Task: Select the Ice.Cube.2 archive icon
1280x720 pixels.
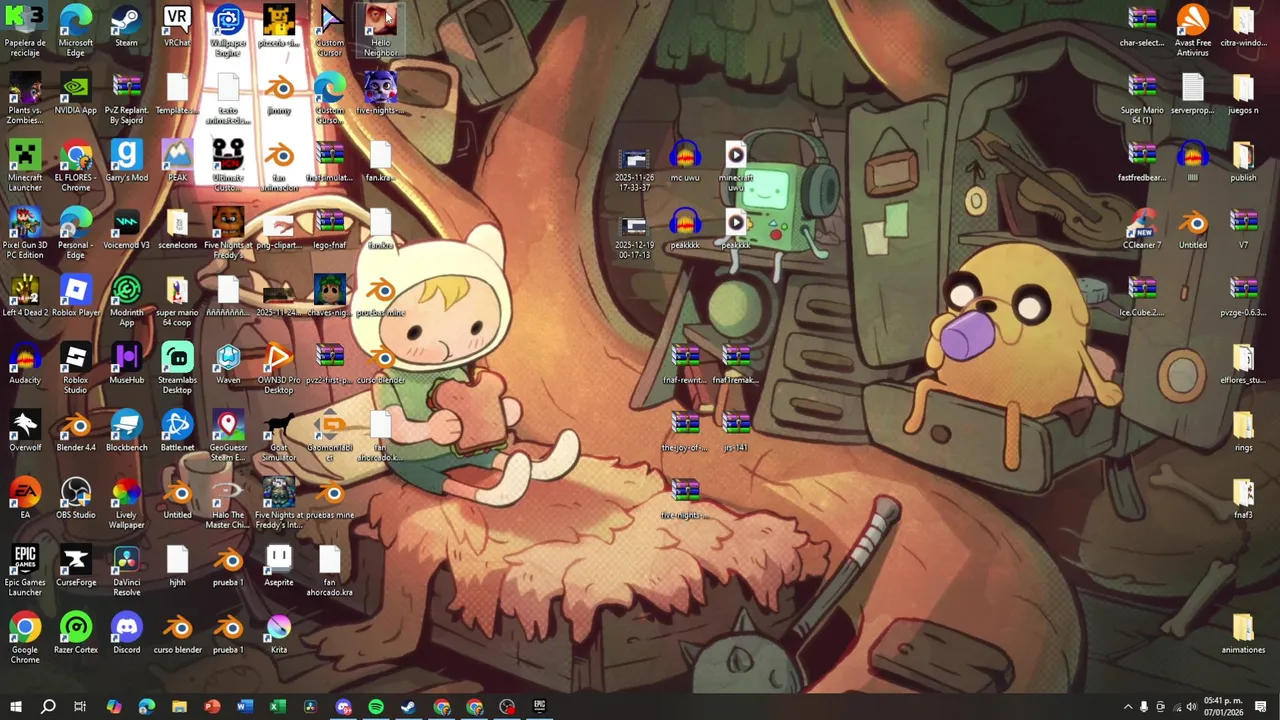Action: (1142, 296)
